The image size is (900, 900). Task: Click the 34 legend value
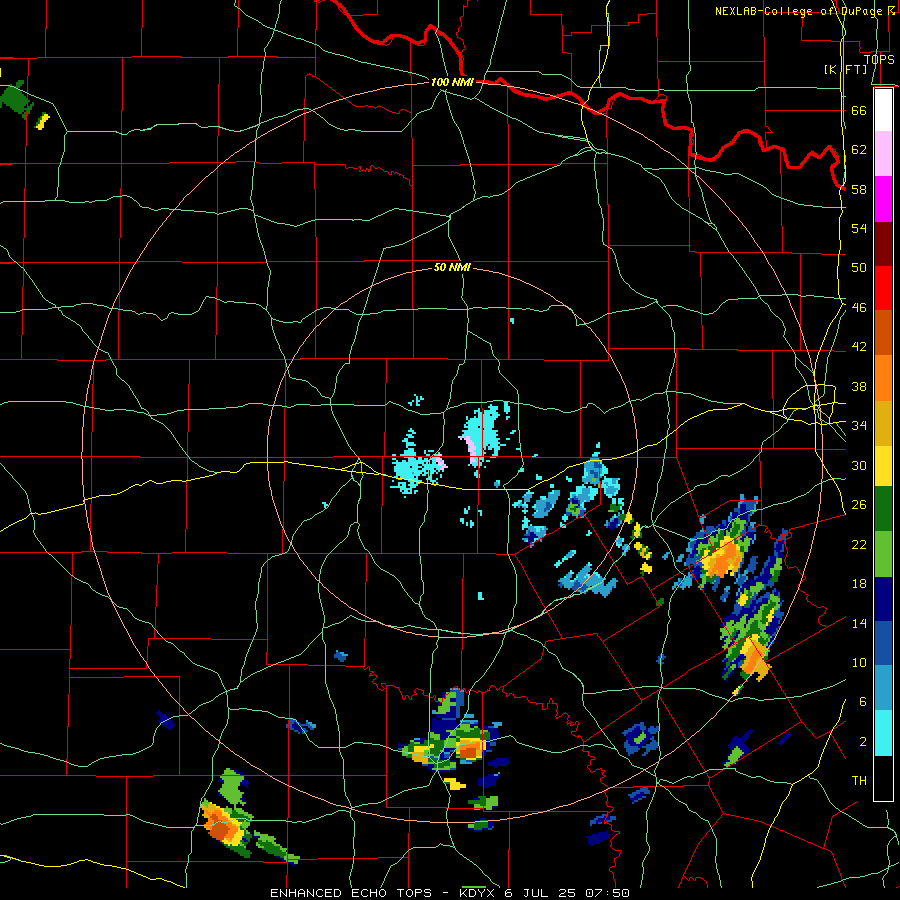point(859,426)
